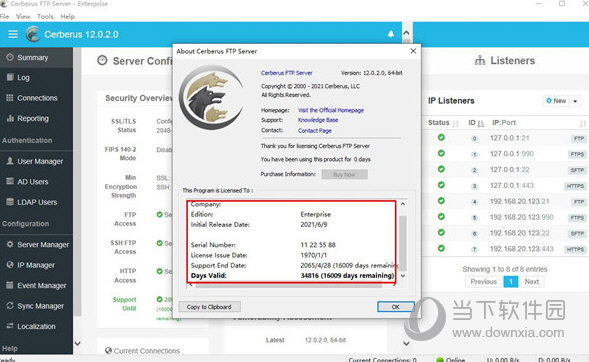The image size is (589, 362).
Task: Open Event Manager
Action: 36,285
